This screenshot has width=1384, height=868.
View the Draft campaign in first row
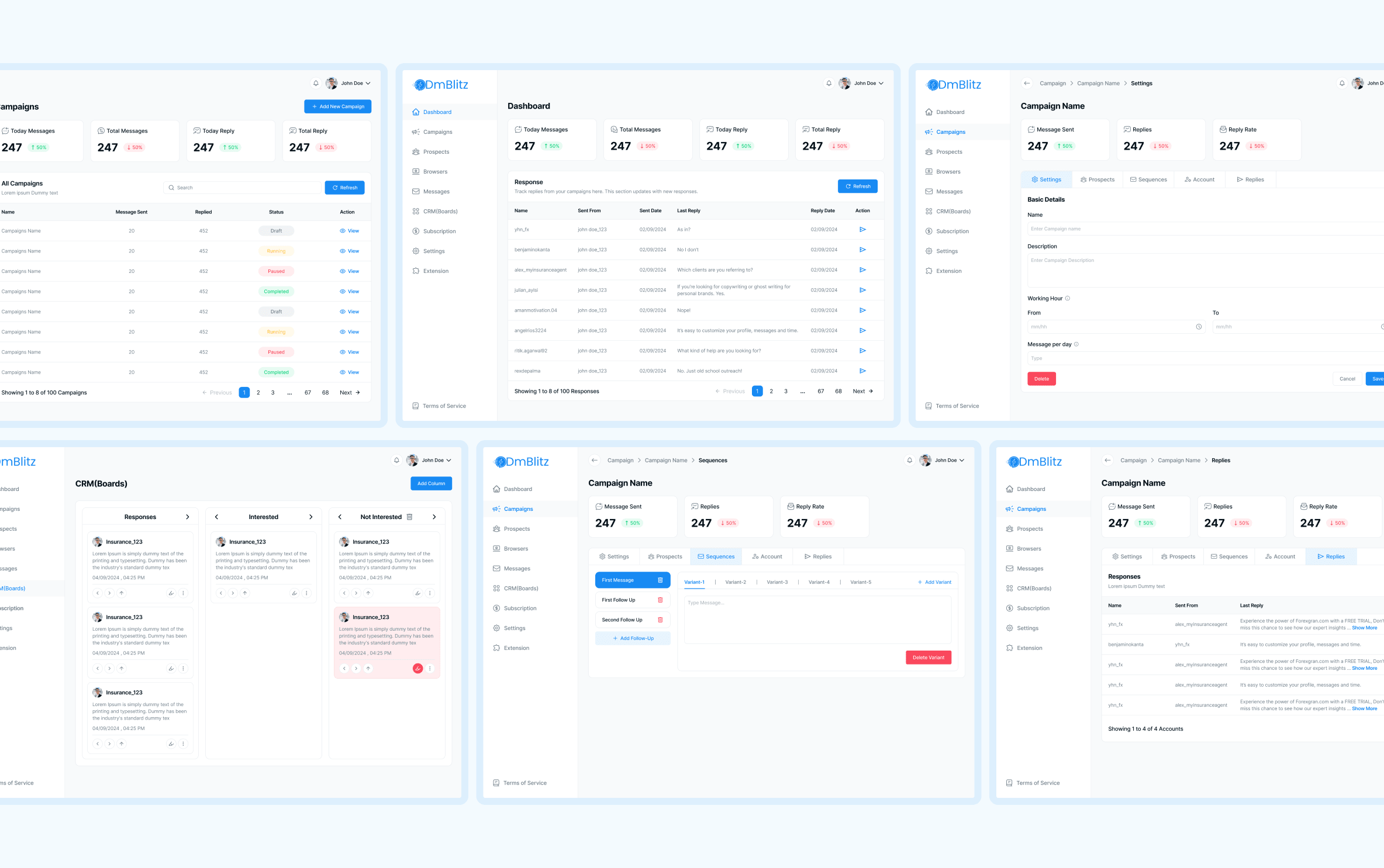[350, 231]
